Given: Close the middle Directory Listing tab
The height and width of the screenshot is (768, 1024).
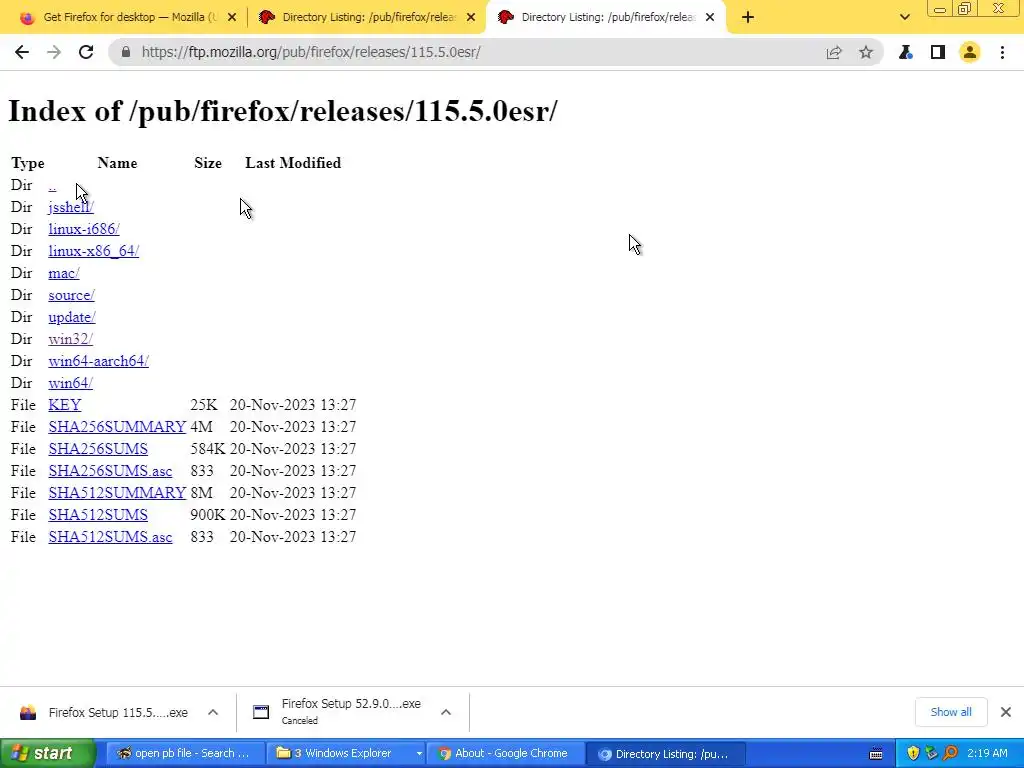Looking at the screenshot, I should 471,18.
